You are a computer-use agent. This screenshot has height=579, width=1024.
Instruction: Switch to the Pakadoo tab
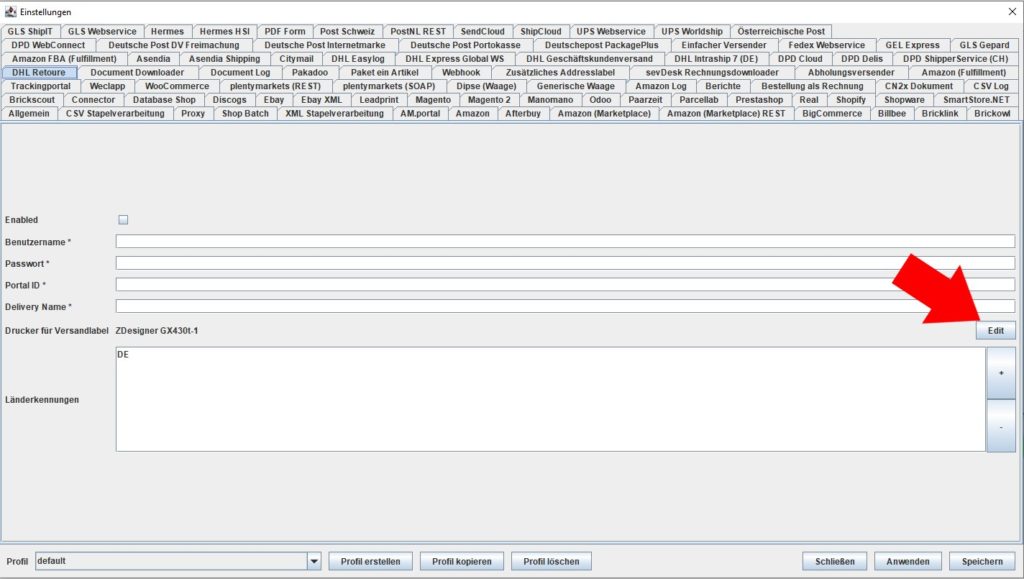coord(310,72)
